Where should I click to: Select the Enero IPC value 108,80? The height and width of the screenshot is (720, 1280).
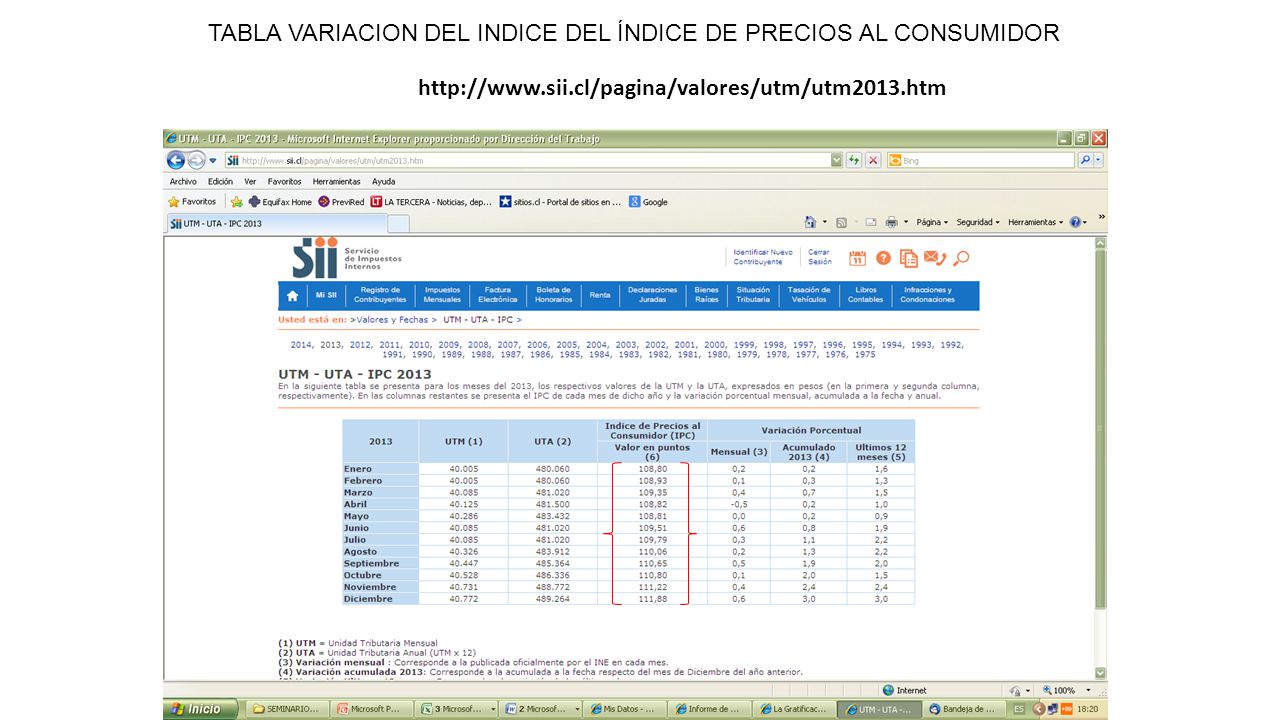[x=652, y=469]
